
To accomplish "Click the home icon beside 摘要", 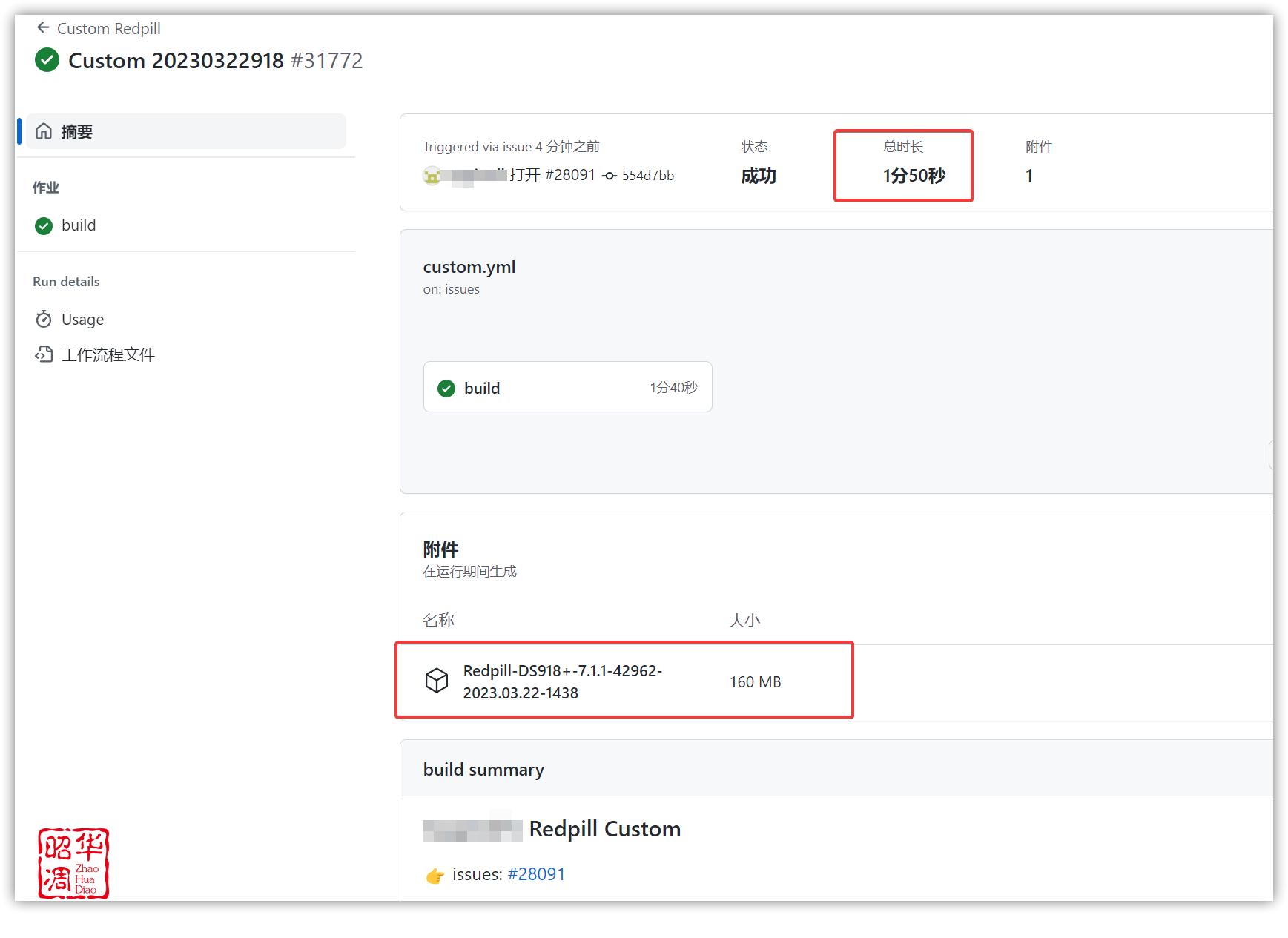I will [x=44, y=131].
